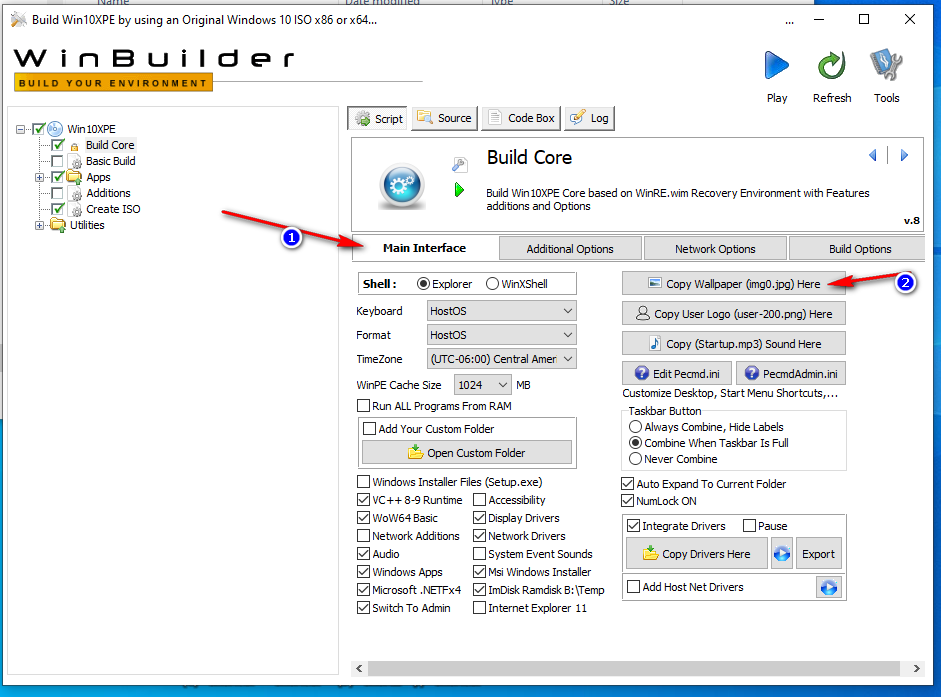Click horizontal scrollbar left arrow
Viewport: 941px width, 697px height.
click(359, 668)
